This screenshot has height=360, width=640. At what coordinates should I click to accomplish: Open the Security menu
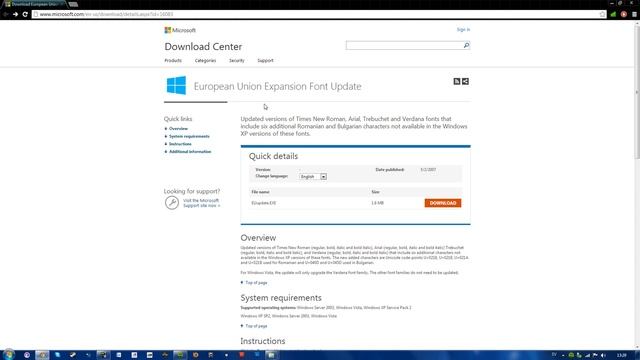click(237, 60)
